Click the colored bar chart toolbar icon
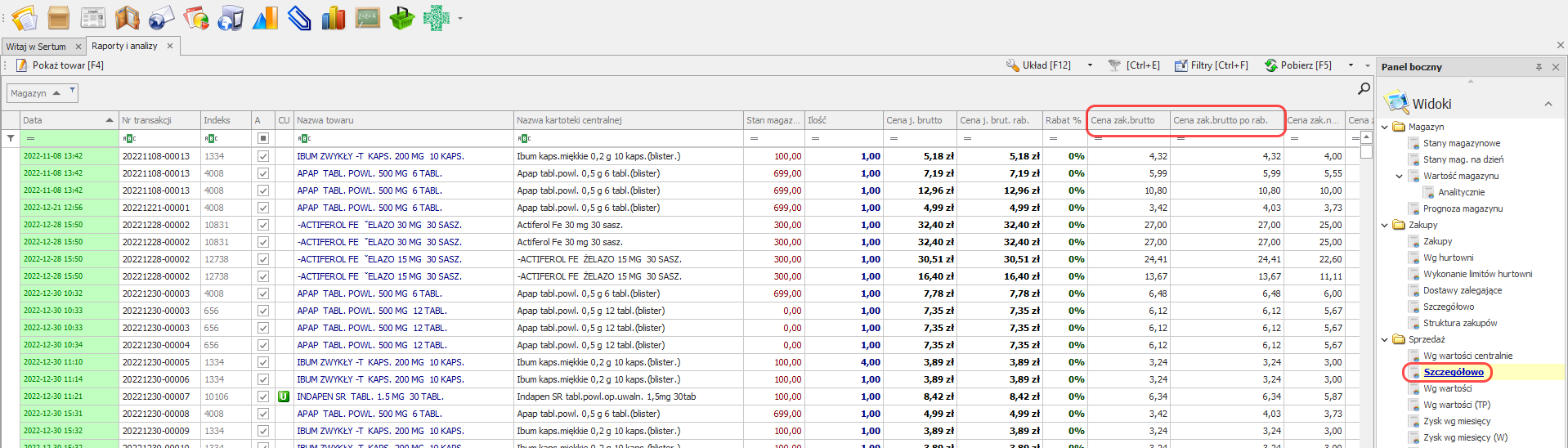This screenshot has width=1568, height=448. [333, 17]
